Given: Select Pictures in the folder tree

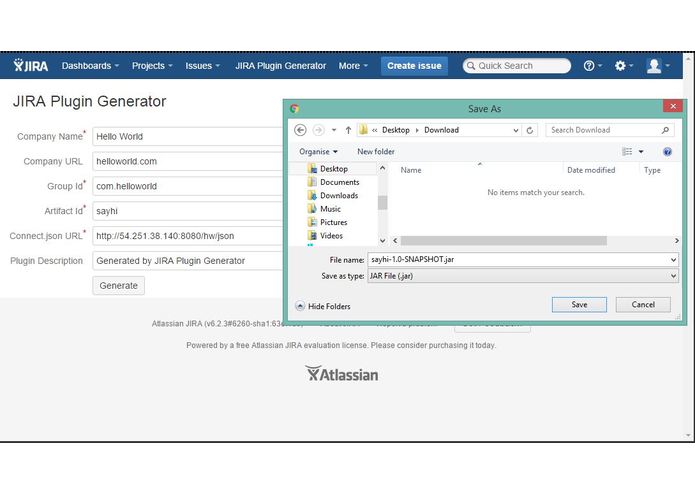Looking at the screenshot, I should [x=333, y=222].
